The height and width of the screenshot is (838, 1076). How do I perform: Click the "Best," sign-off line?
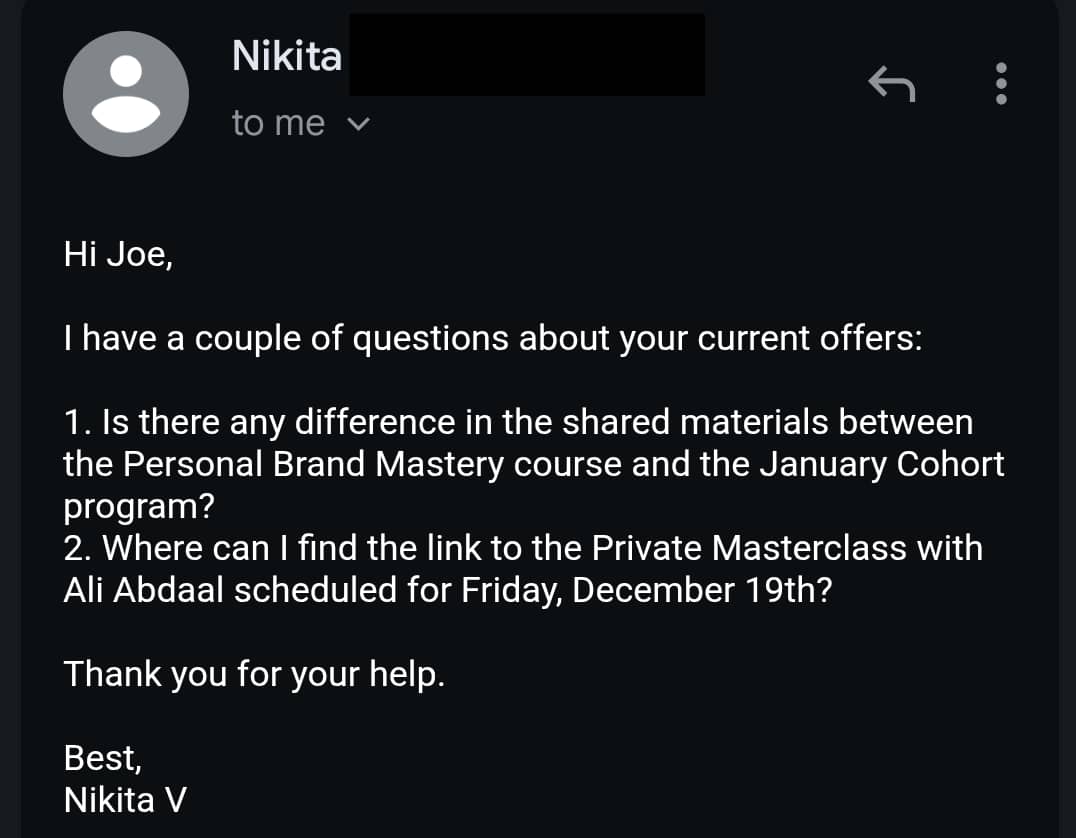(103, 758)
